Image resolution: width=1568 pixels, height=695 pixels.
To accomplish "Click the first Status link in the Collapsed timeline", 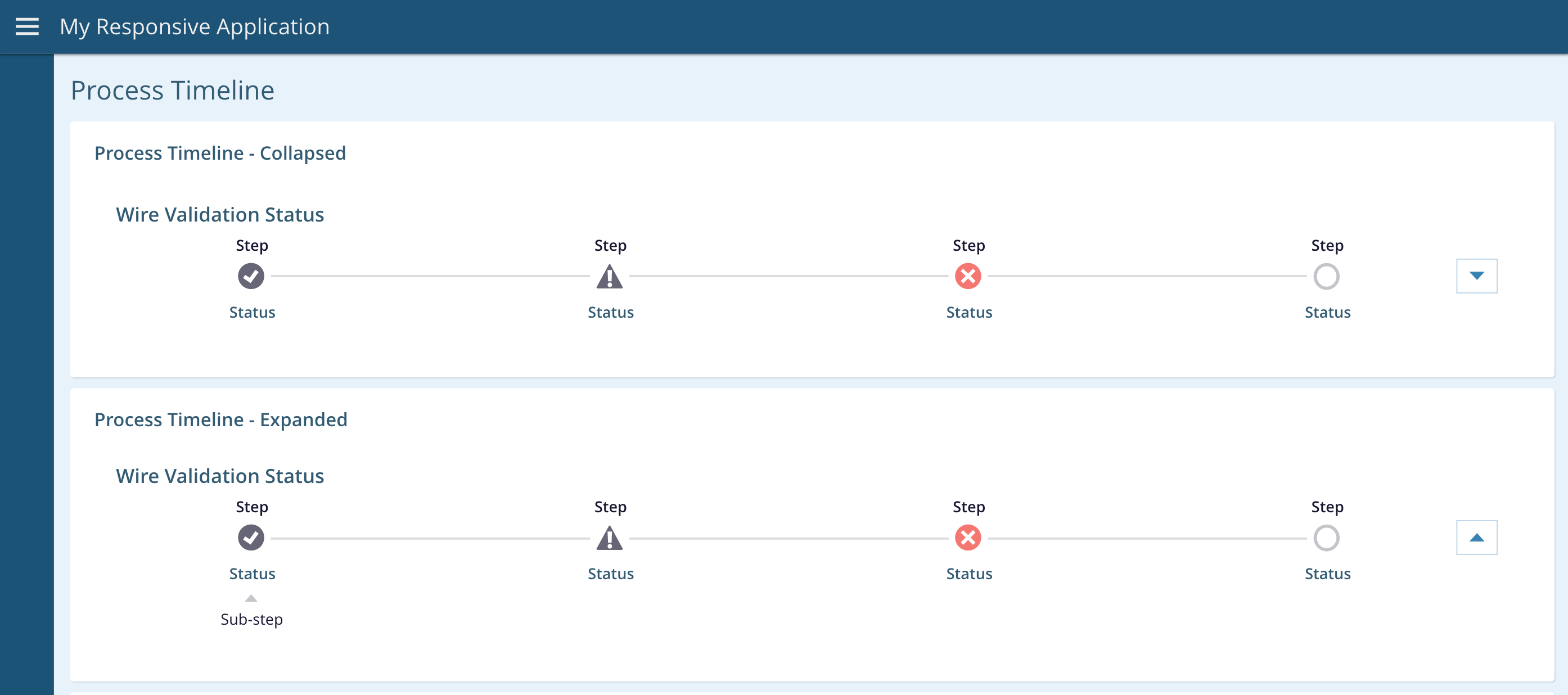I will (x=252, y=313).
